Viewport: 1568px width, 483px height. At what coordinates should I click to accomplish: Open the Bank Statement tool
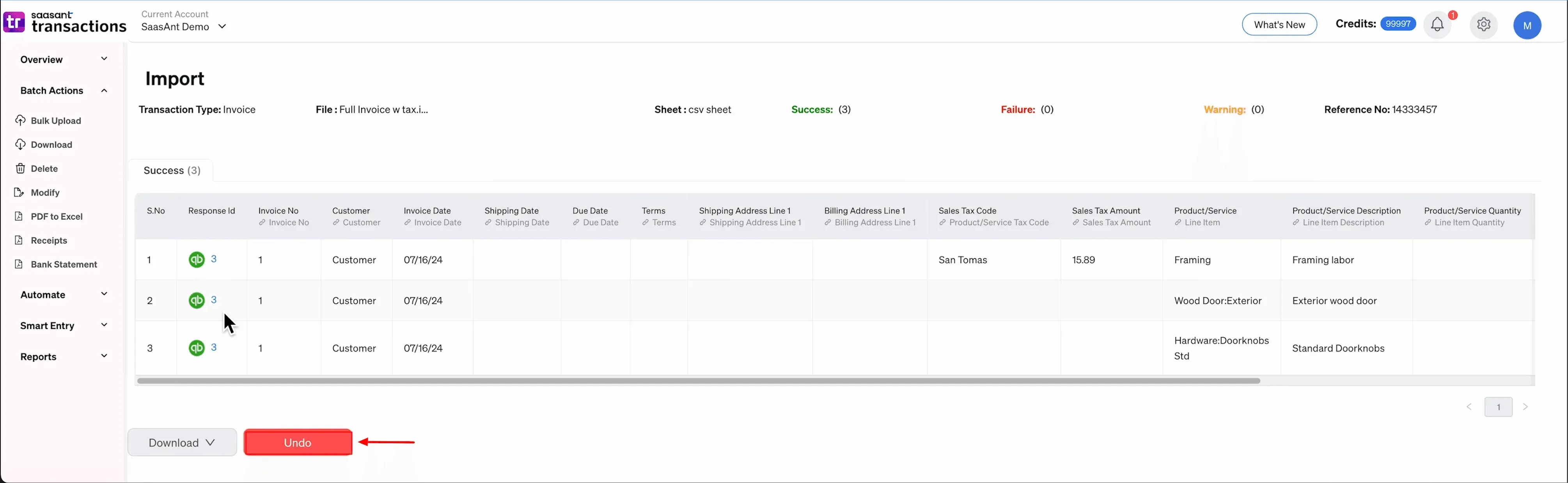pos(63,264)
